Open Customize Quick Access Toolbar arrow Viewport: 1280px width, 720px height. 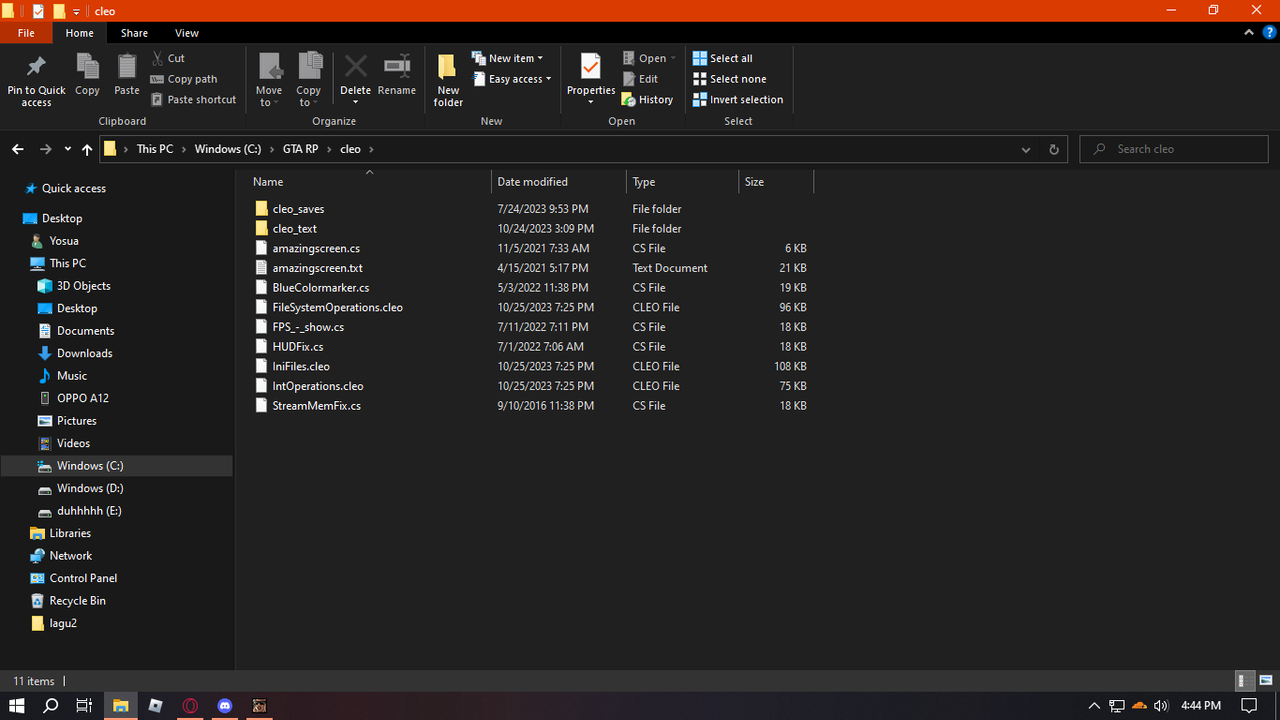coord(76,11)
